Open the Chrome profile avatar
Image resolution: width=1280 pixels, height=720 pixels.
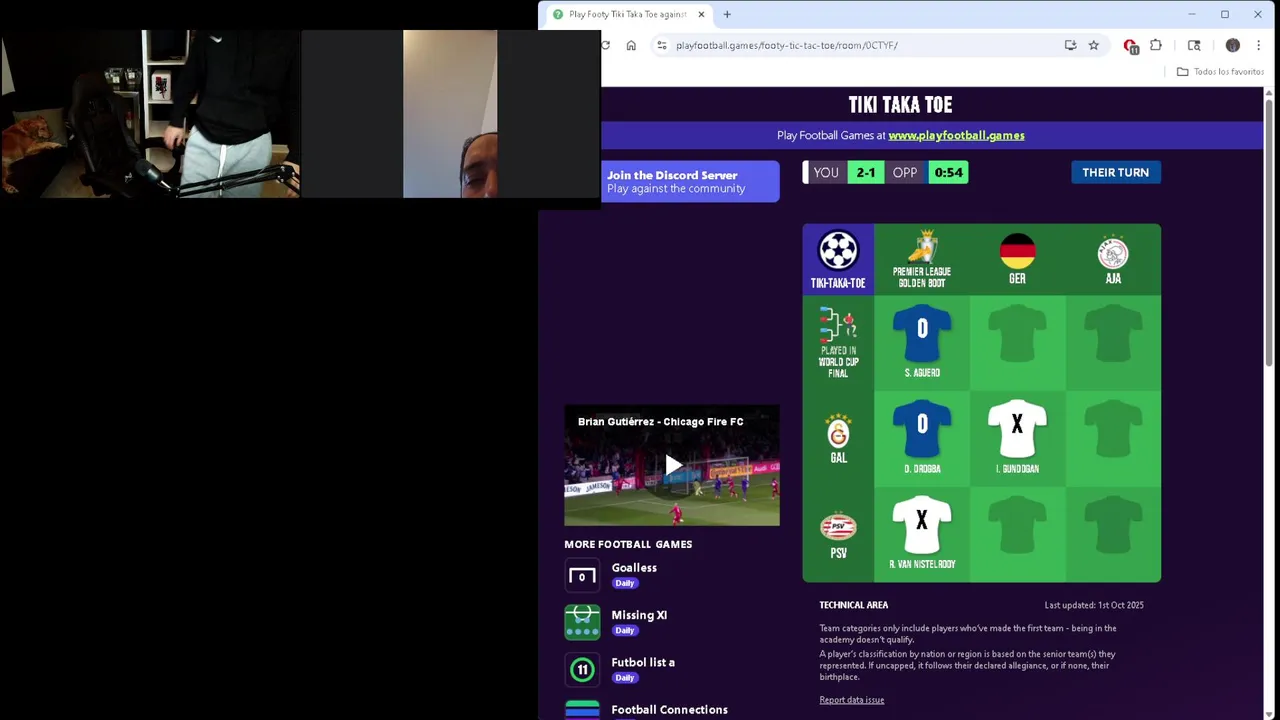click(x=1233, y=45)
